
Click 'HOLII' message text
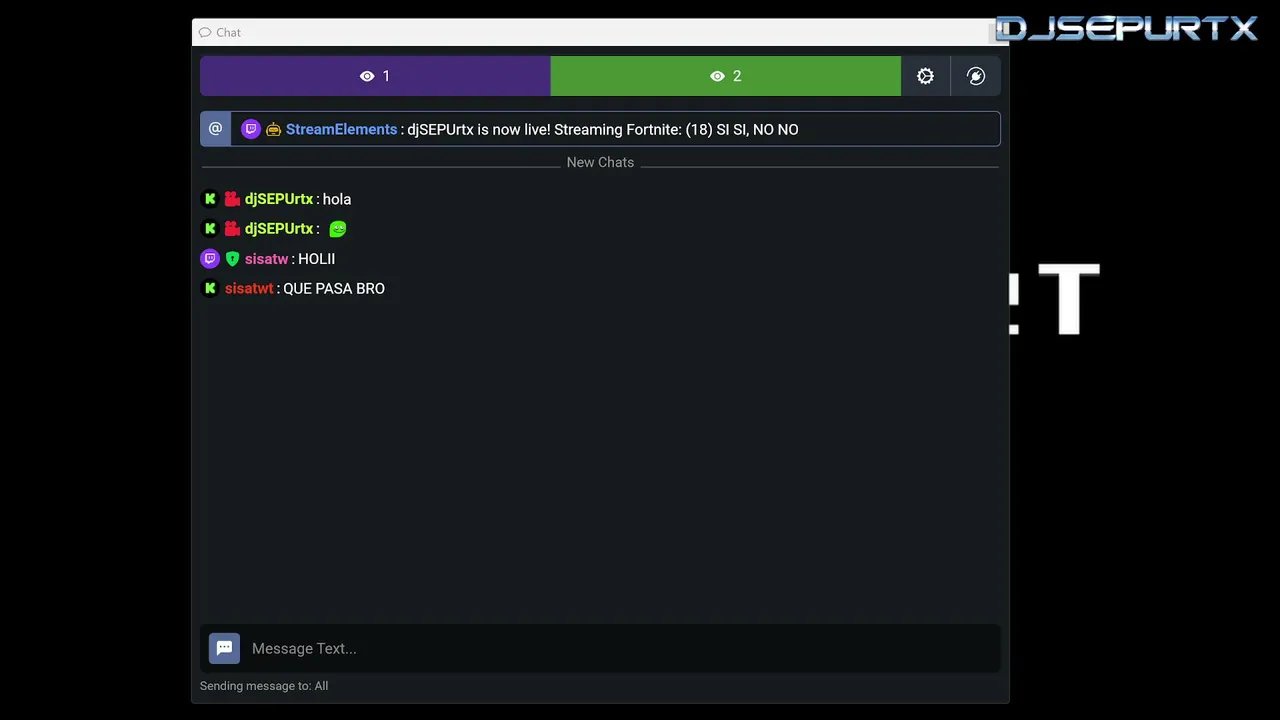[x=316, y=259]
